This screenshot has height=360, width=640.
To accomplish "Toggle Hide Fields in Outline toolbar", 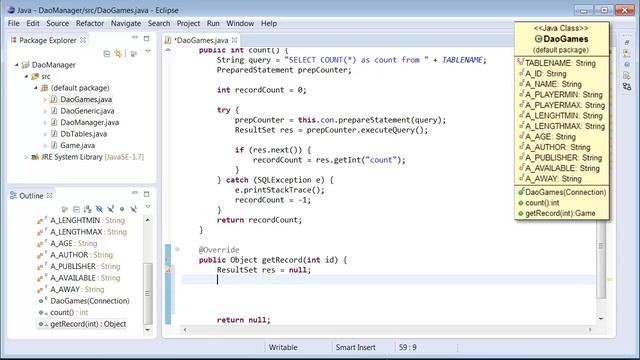I will pos(99,209).
